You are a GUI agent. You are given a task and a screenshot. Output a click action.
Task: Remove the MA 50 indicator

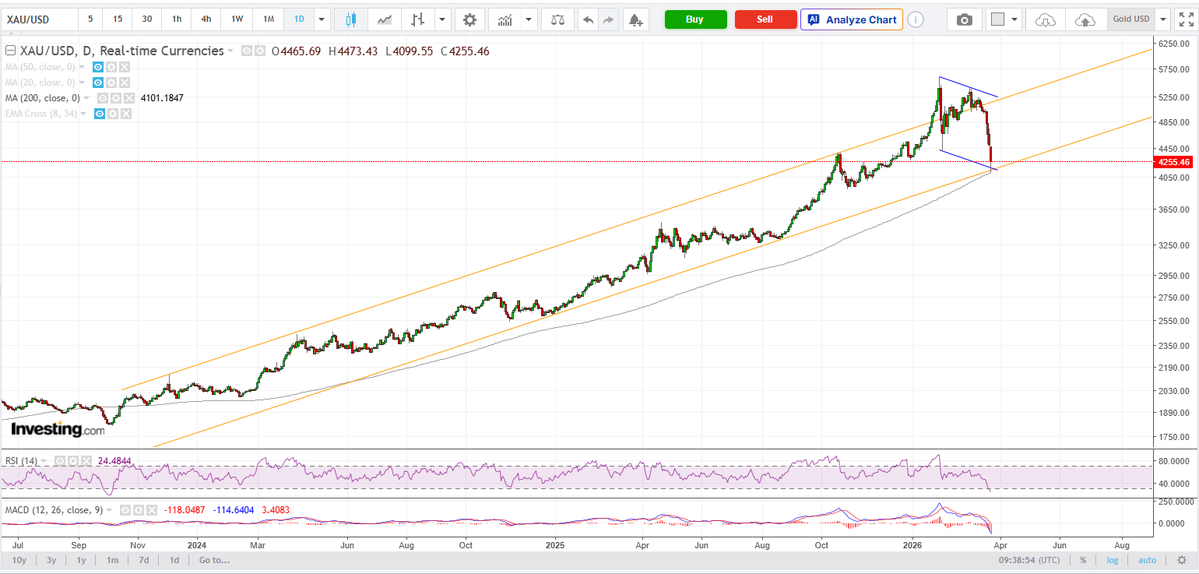[125, 66]
